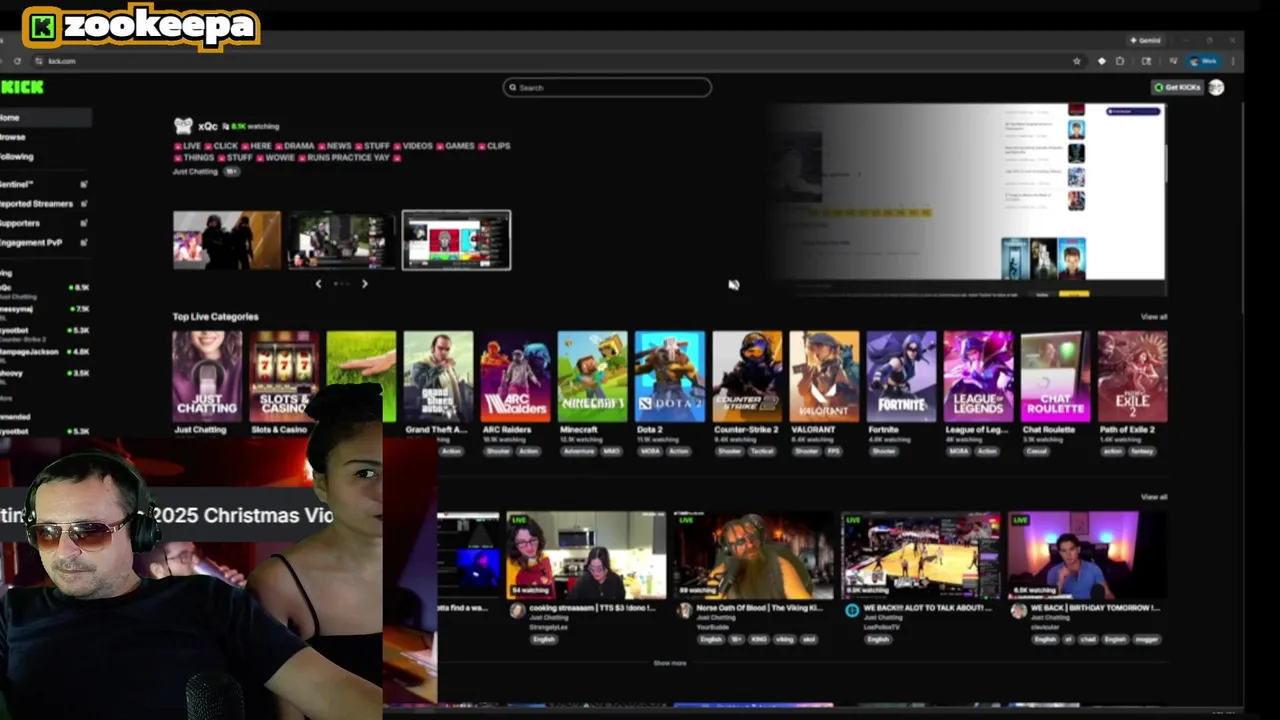Select the second featured carousel thumbnail

342,240
